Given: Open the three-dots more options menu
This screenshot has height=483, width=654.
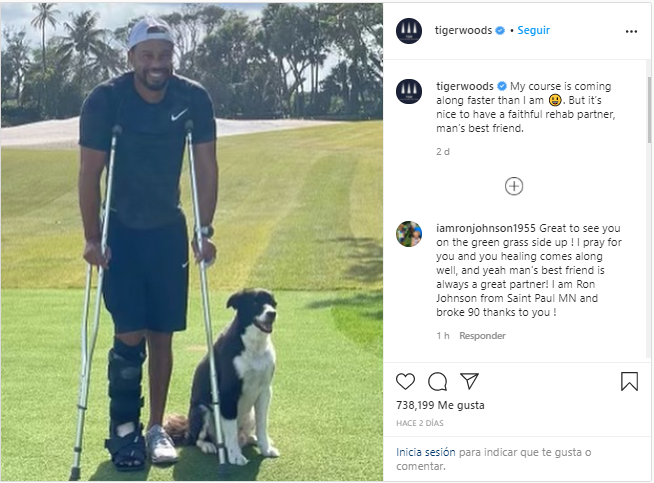Looking at the screenshot, I should coord(631,31).
